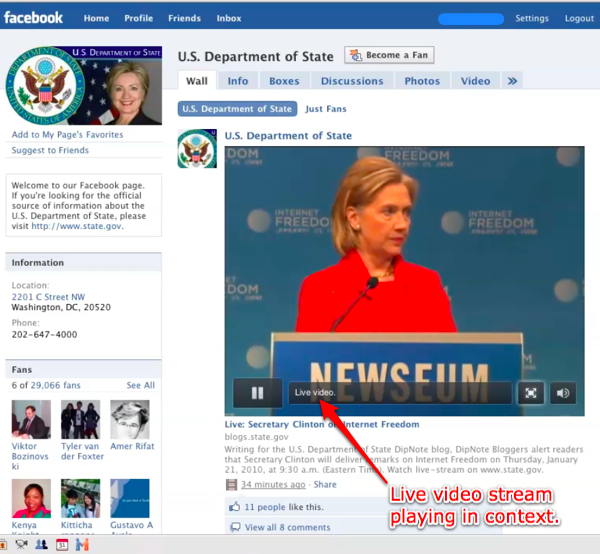The image size is (600, 554).
Task: Click Suggest to Friends
Action: [50, 150]
